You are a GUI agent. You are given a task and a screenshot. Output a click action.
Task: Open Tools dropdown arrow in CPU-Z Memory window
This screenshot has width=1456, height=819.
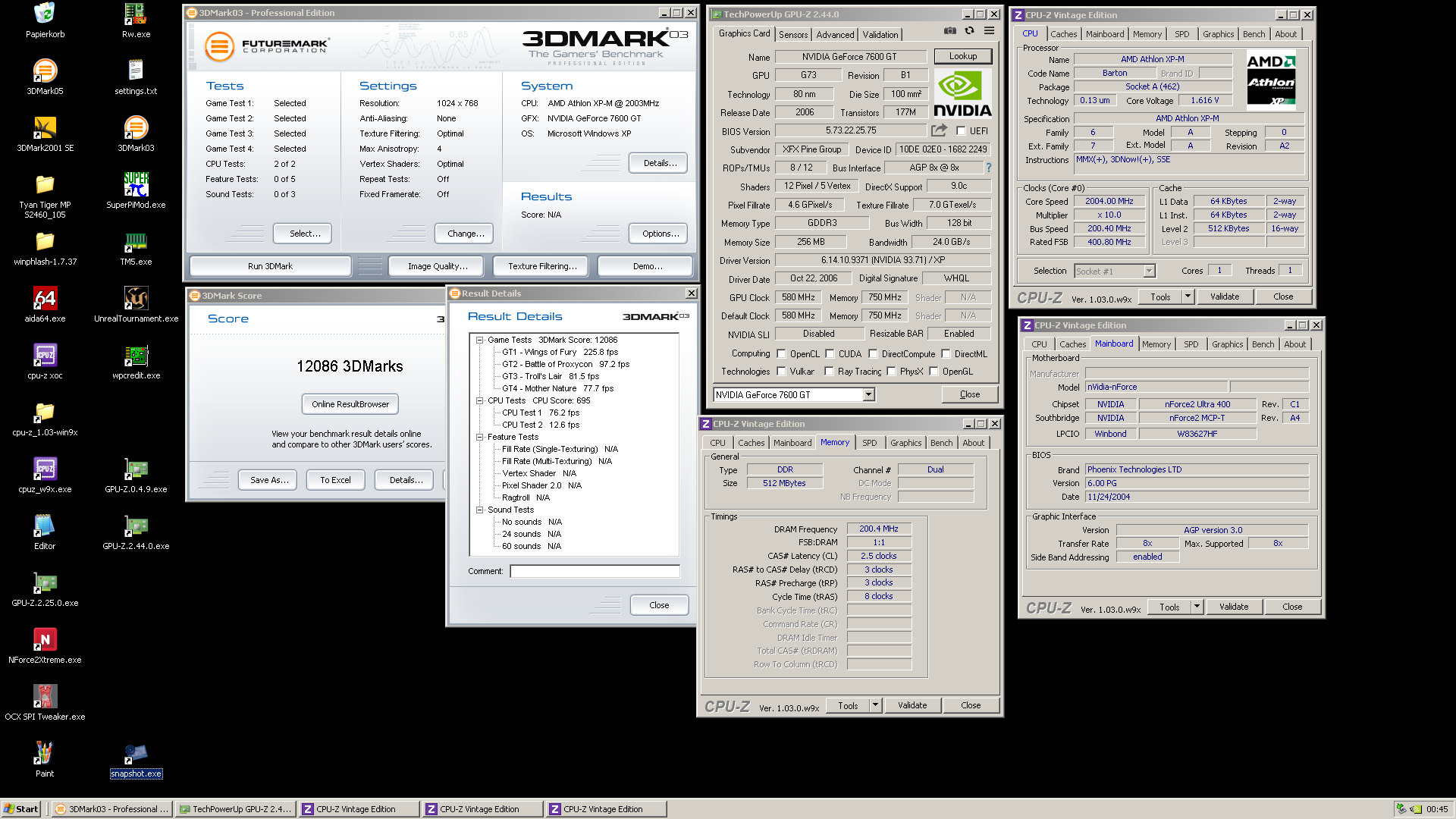coord(875,706)
